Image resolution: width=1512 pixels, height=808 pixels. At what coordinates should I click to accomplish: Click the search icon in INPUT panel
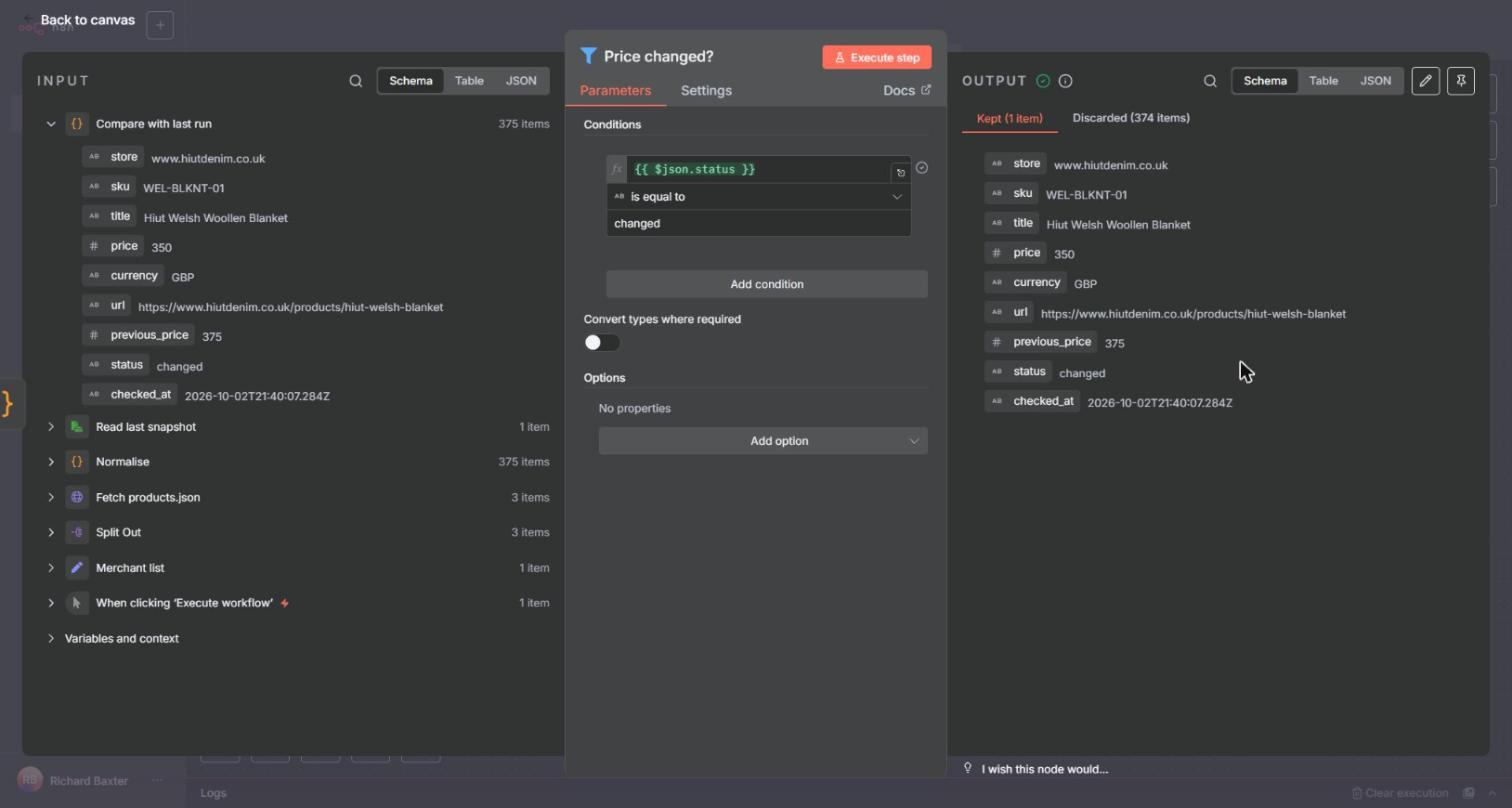(x=355, y=81)
